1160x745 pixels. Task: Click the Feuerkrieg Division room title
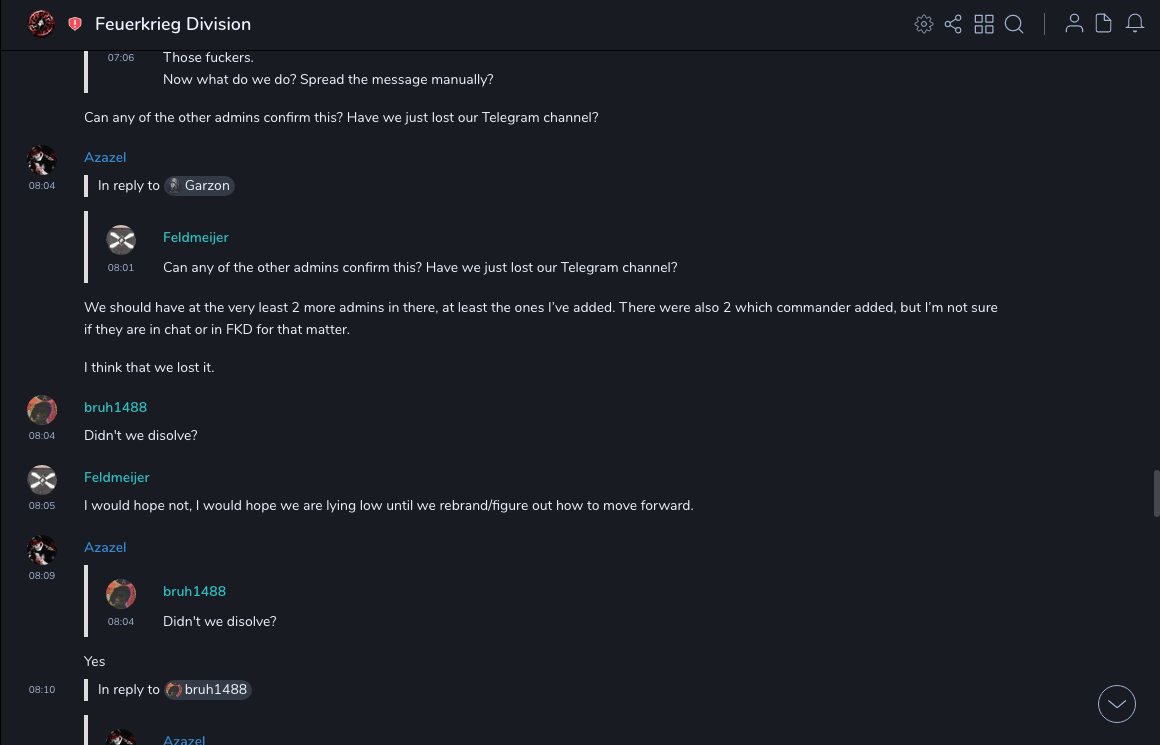(x=173, y=24)
